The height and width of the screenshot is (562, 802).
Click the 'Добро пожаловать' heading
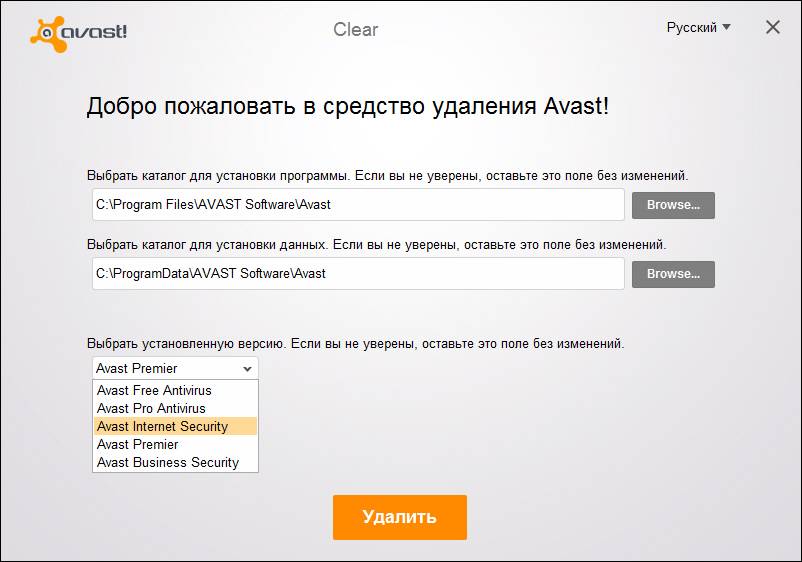coord(348,106)
